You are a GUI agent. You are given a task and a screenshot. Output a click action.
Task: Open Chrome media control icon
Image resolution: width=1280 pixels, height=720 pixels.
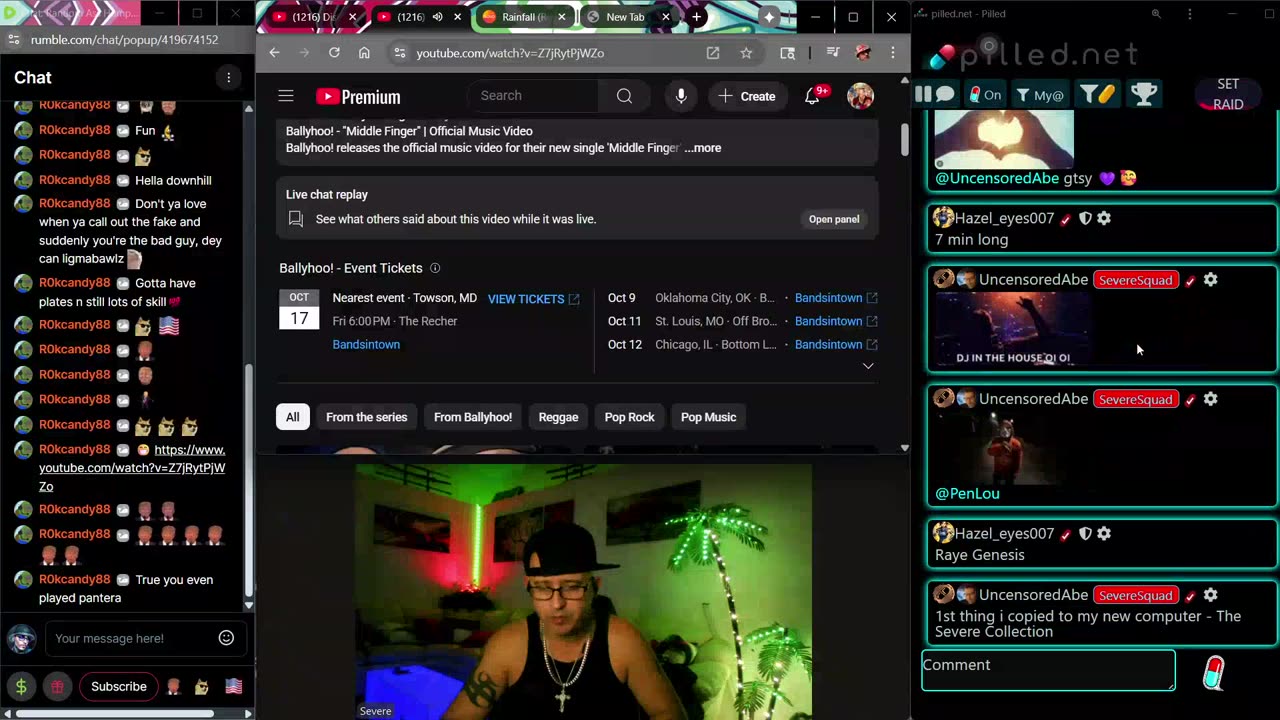pyautogui.click(x=832, y=53)
